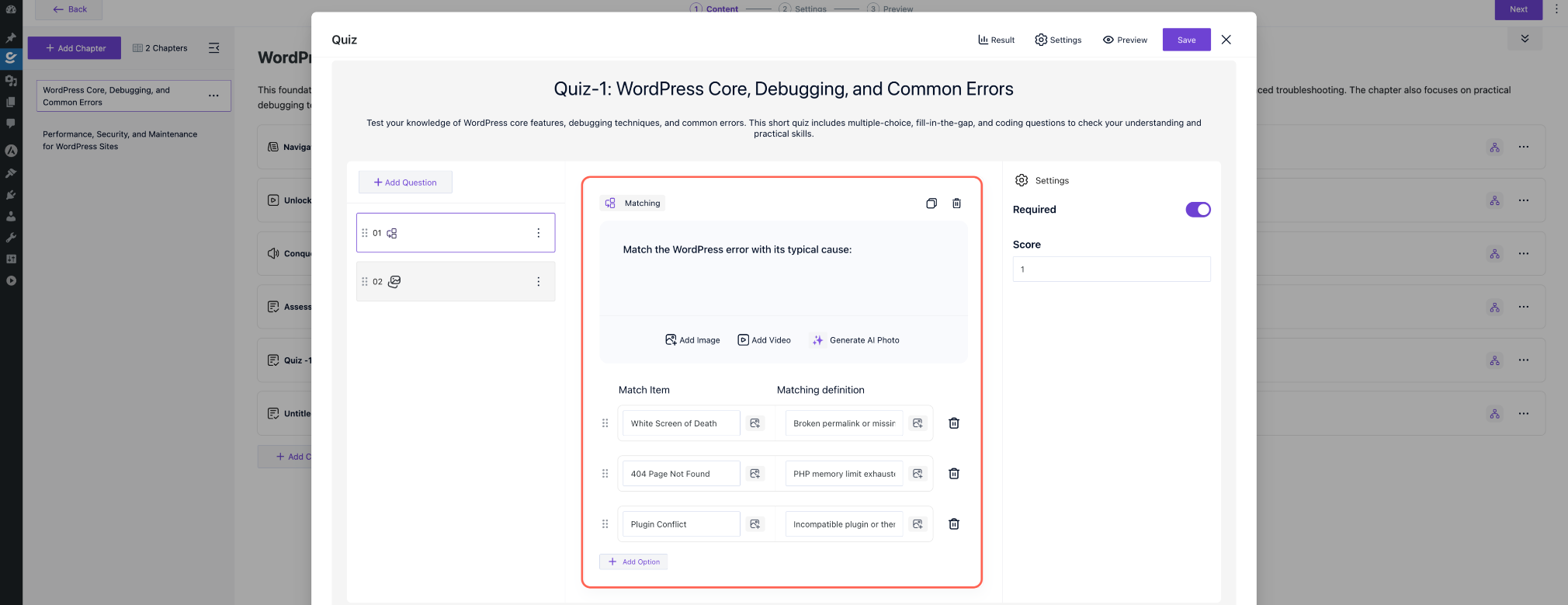Viewport: 1568px width, 605px height.
Task: Expand the collapse-all chevron button
Action: 1525,39
